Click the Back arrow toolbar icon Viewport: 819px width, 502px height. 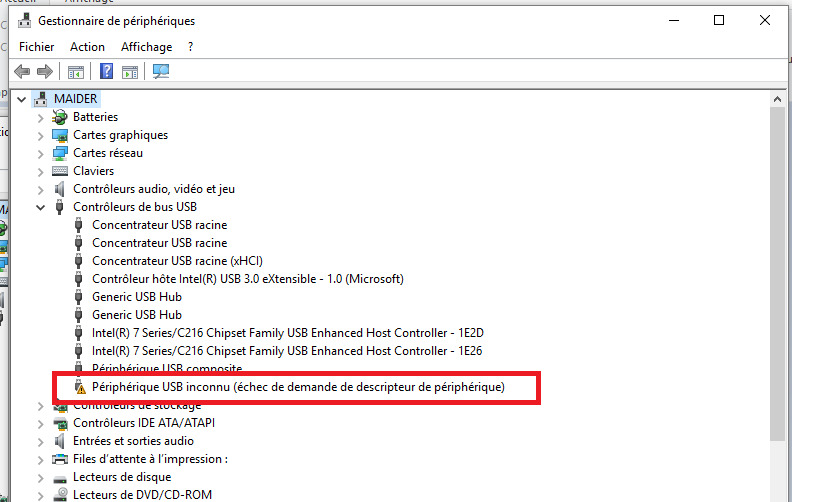(x=22, y=71)
